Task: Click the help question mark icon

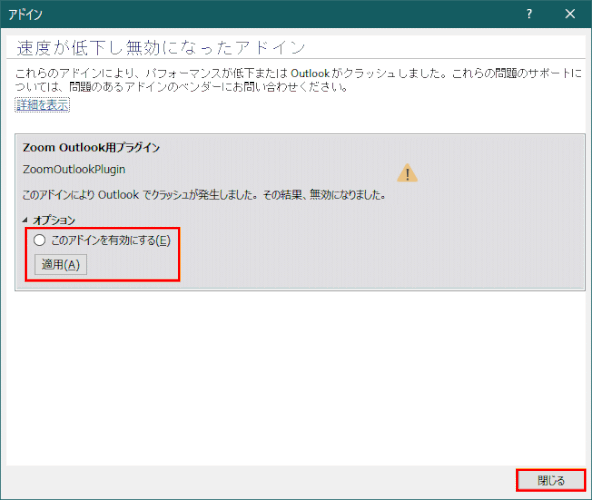Action: [x=529, y=14]
